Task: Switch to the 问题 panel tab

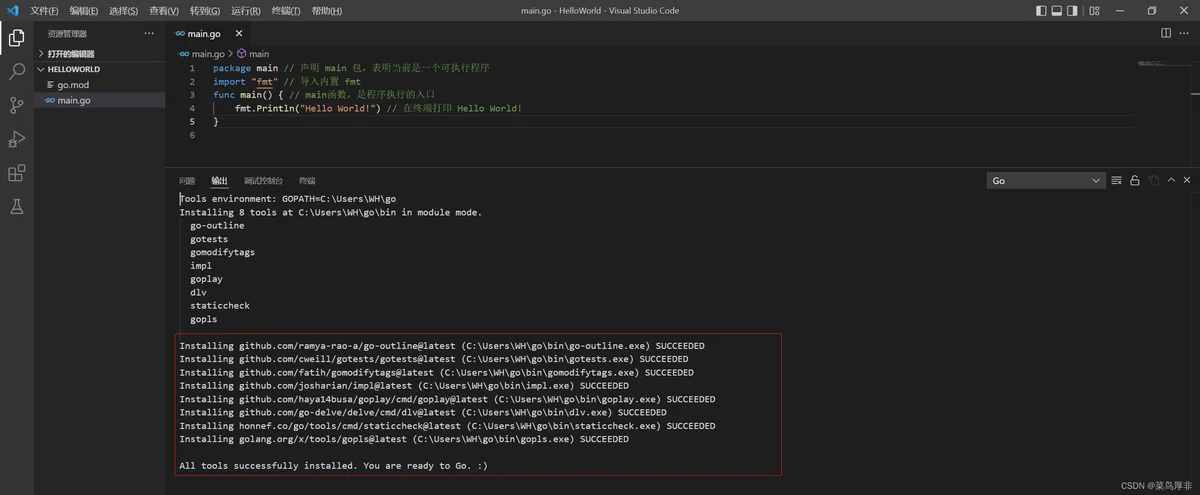Action: coord(187,181)
